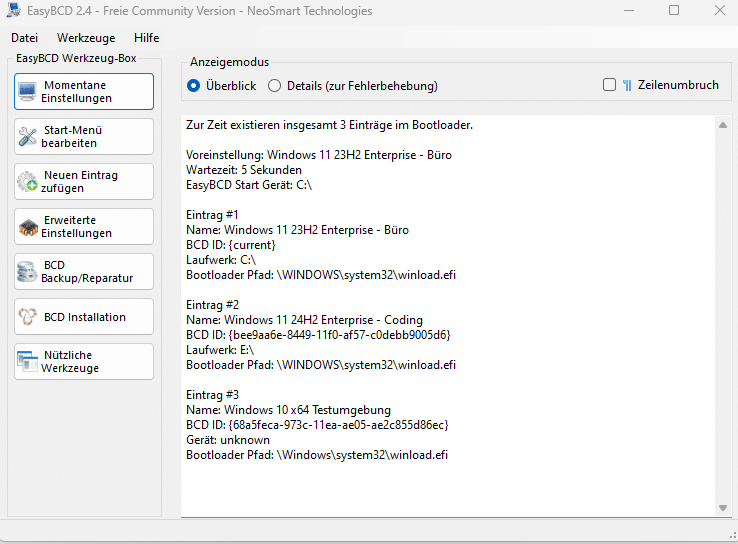Click 'Name: Windows 11 23H2 Enterprise - Büro' line
Screen dimensions: 738x544
(x=297, y=230)
